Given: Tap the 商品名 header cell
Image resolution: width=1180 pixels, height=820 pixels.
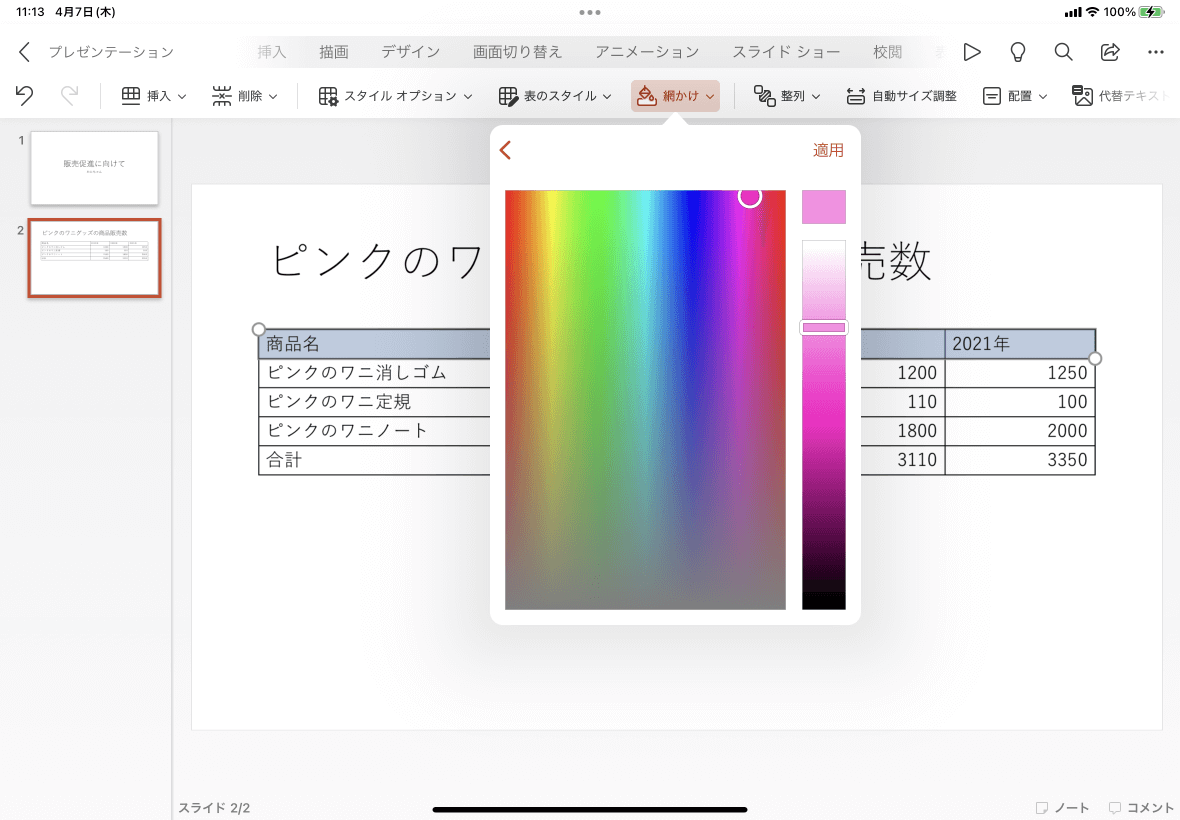Looking at the screenshot, I should pos(374,344).
